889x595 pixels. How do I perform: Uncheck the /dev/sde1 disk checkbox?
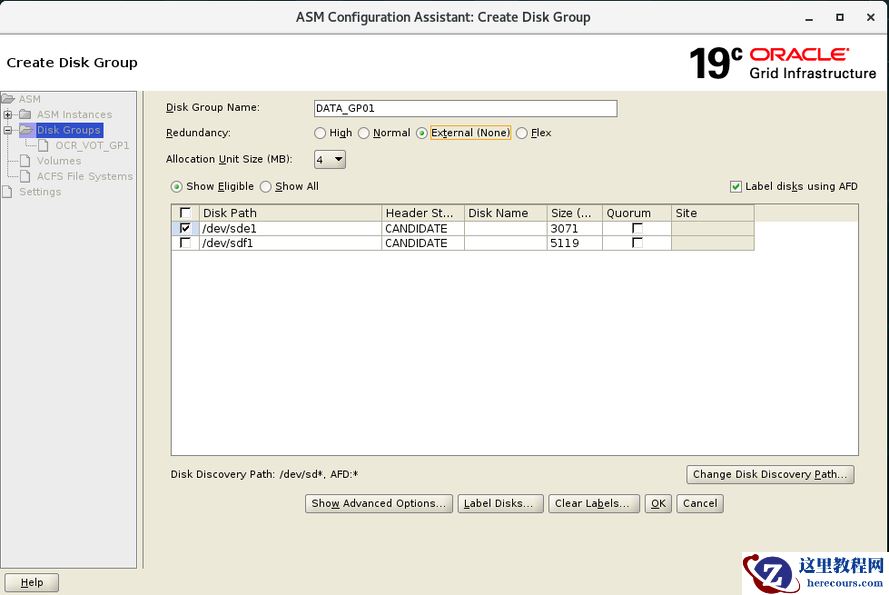pyautogui.click(x=185, y=228)
